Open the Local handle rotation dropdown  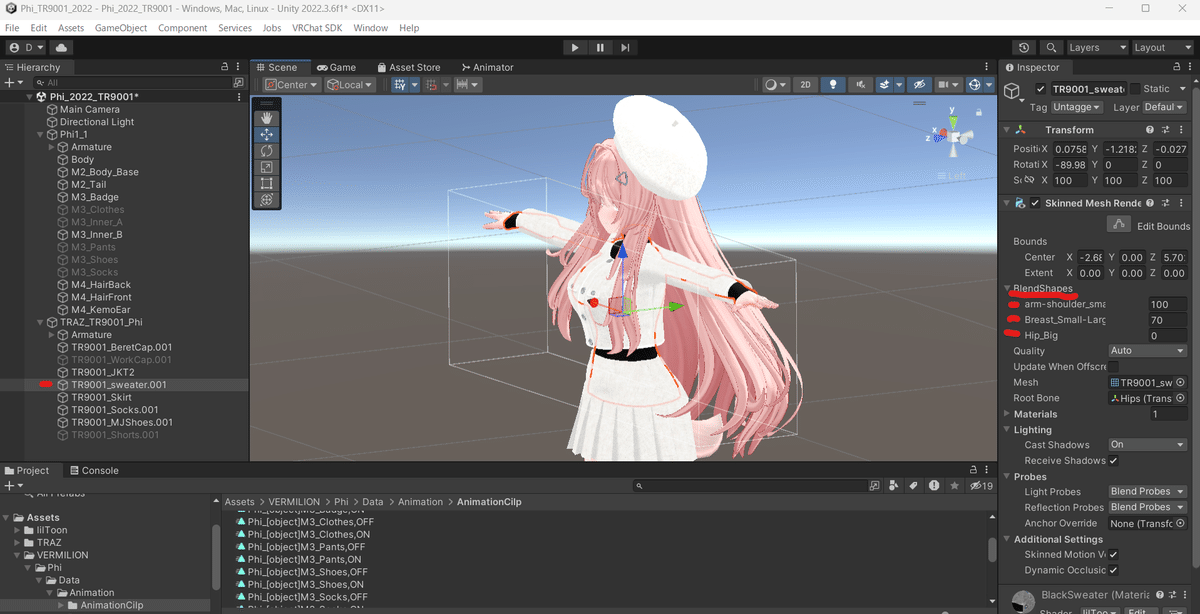click(x=350, y=85)
